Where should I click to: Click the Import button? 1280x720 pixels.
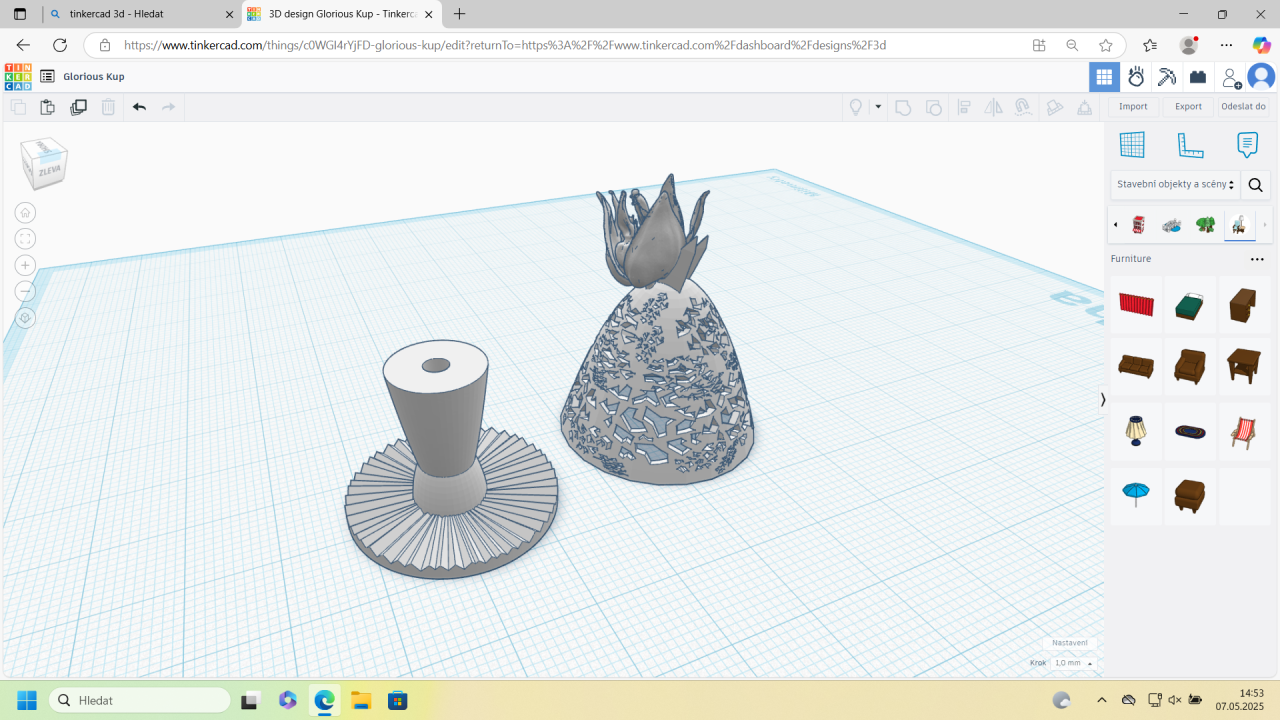coord(1133,107)
